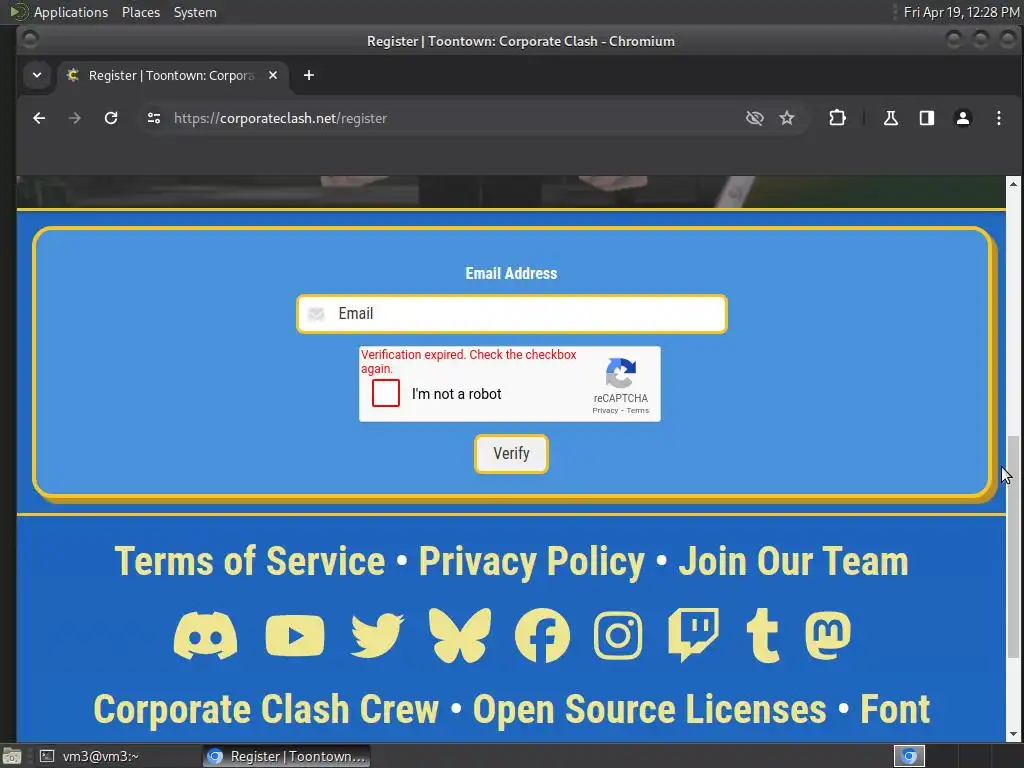The height and width of the screenshot is (768, 1024).
Task: Open the Font link in footer
Action: click(895, 709)
